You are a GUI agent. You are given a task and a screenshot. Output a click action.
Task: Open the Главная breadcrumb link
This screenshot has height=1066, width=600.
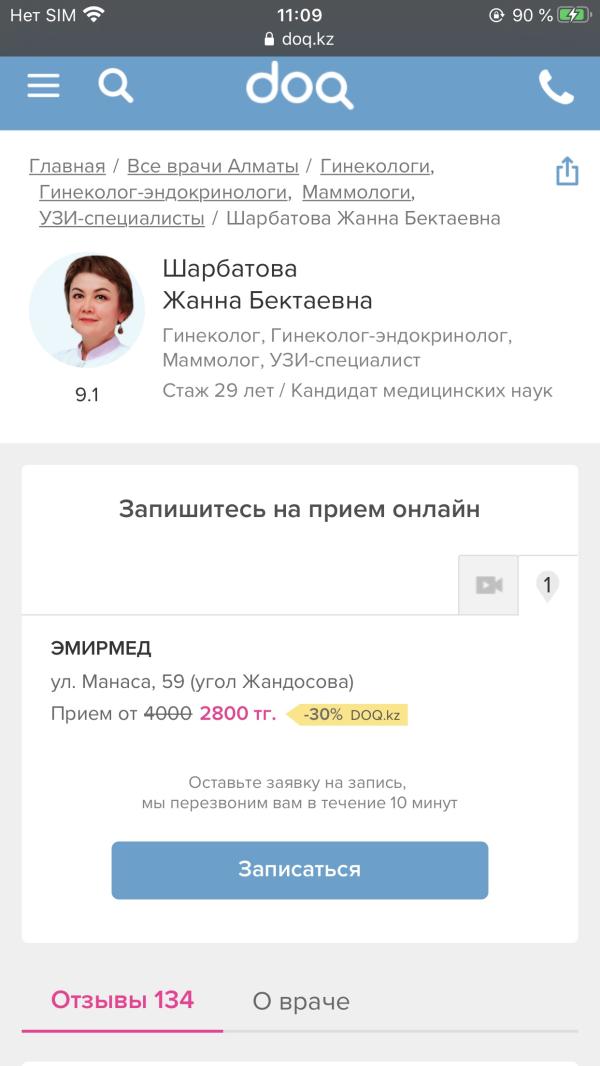coord(67,166)
